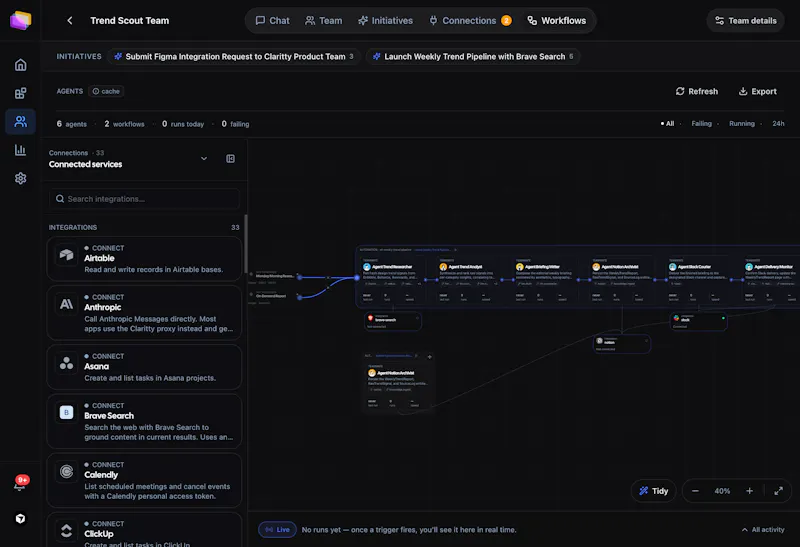Toggle the Live indicator

(278, 530)
